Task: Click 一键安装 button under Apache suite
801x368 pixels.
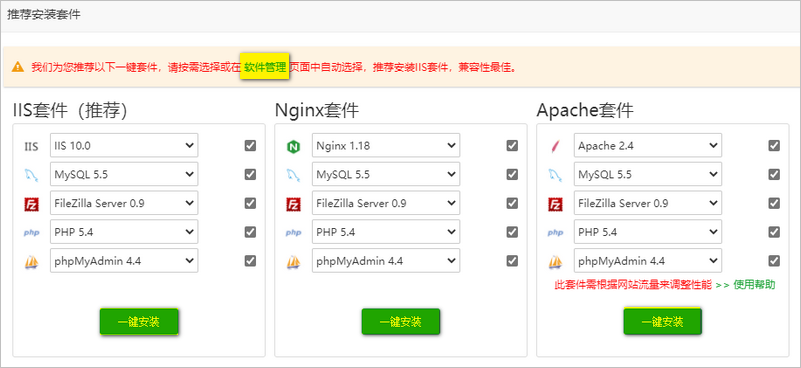Action: click(x=663, y=321)
